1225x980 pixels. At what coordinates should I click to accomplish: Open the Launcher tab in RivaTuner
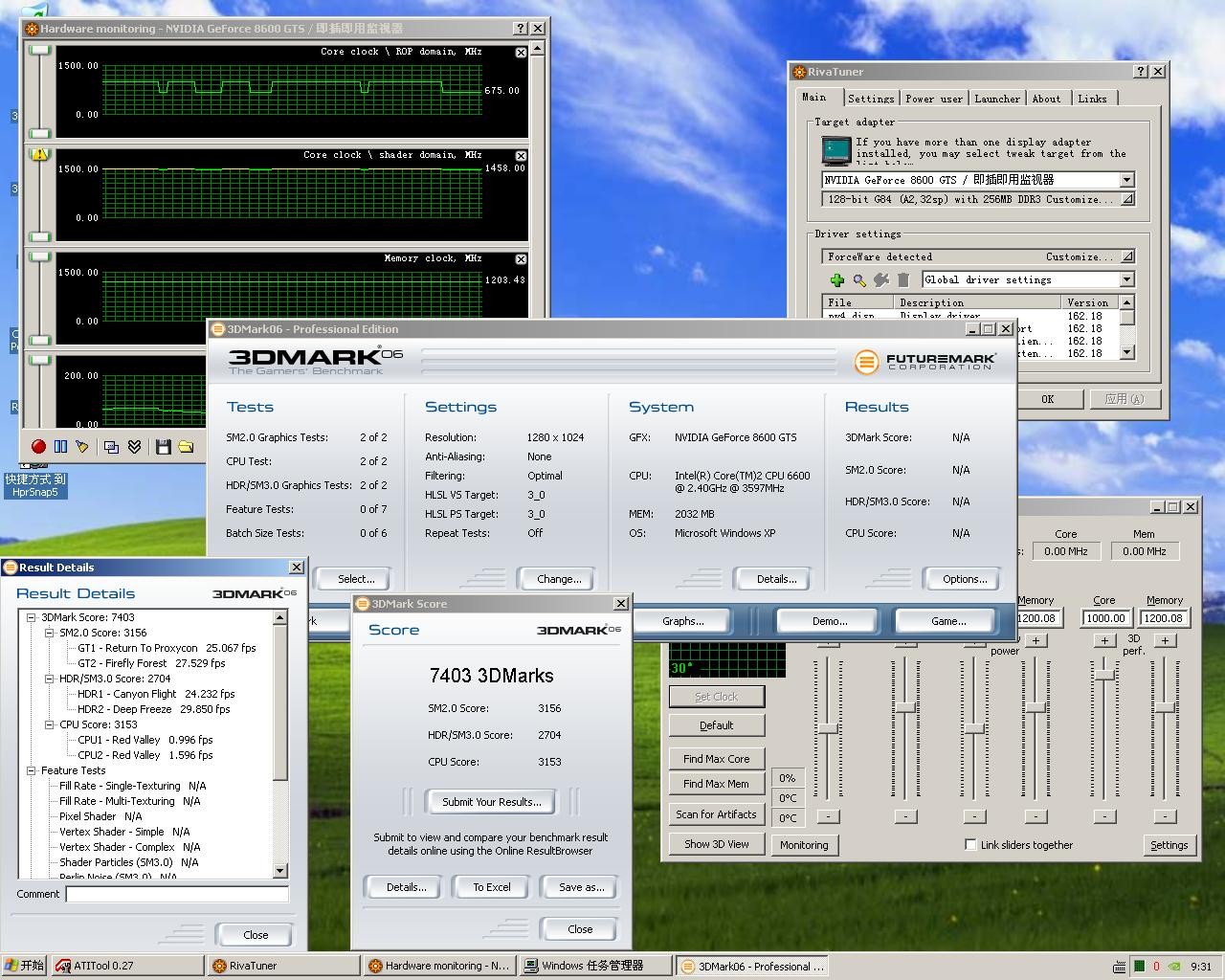996,99
